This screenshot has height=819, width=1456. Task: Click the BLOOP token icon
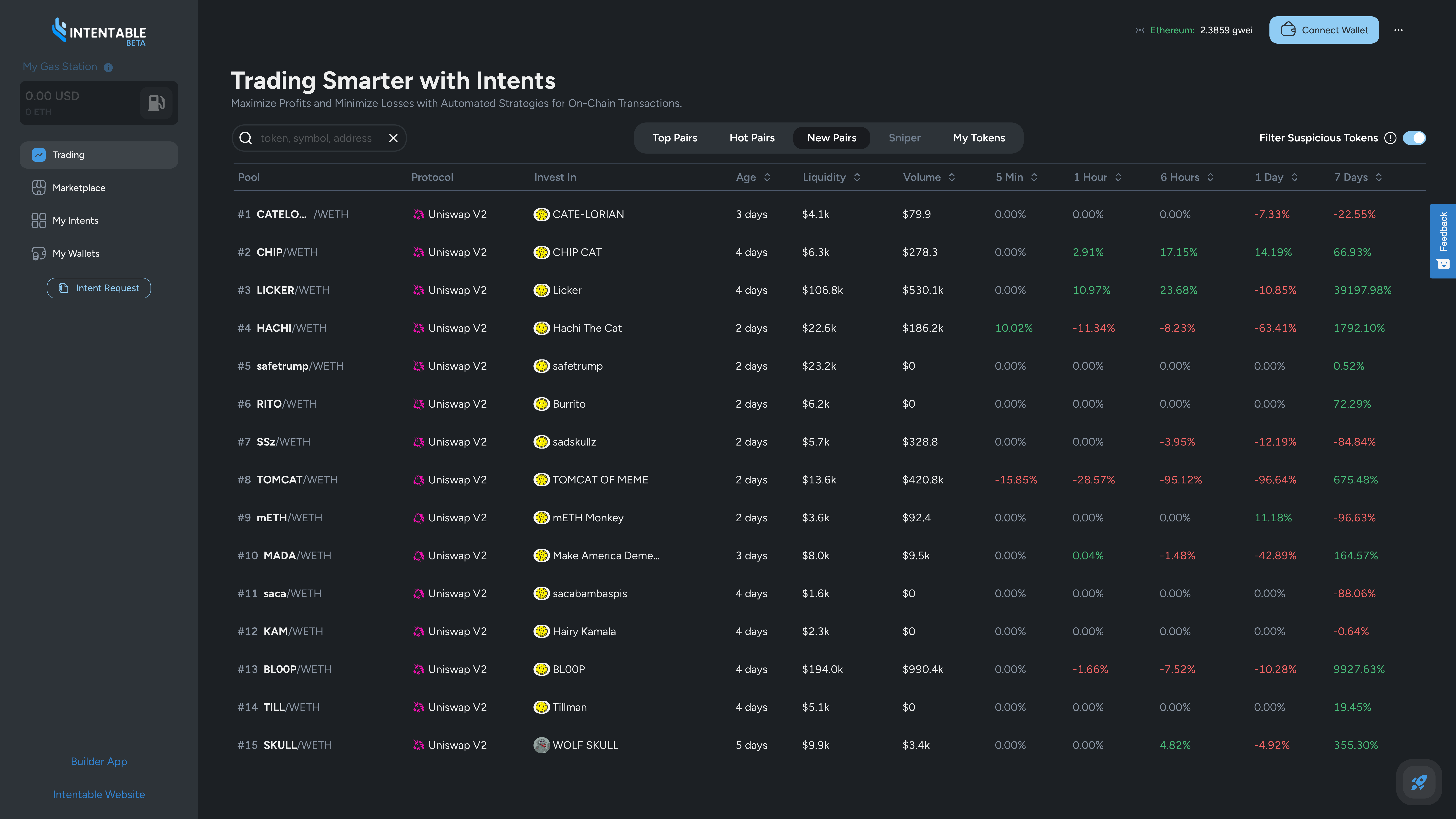point(541,669)
